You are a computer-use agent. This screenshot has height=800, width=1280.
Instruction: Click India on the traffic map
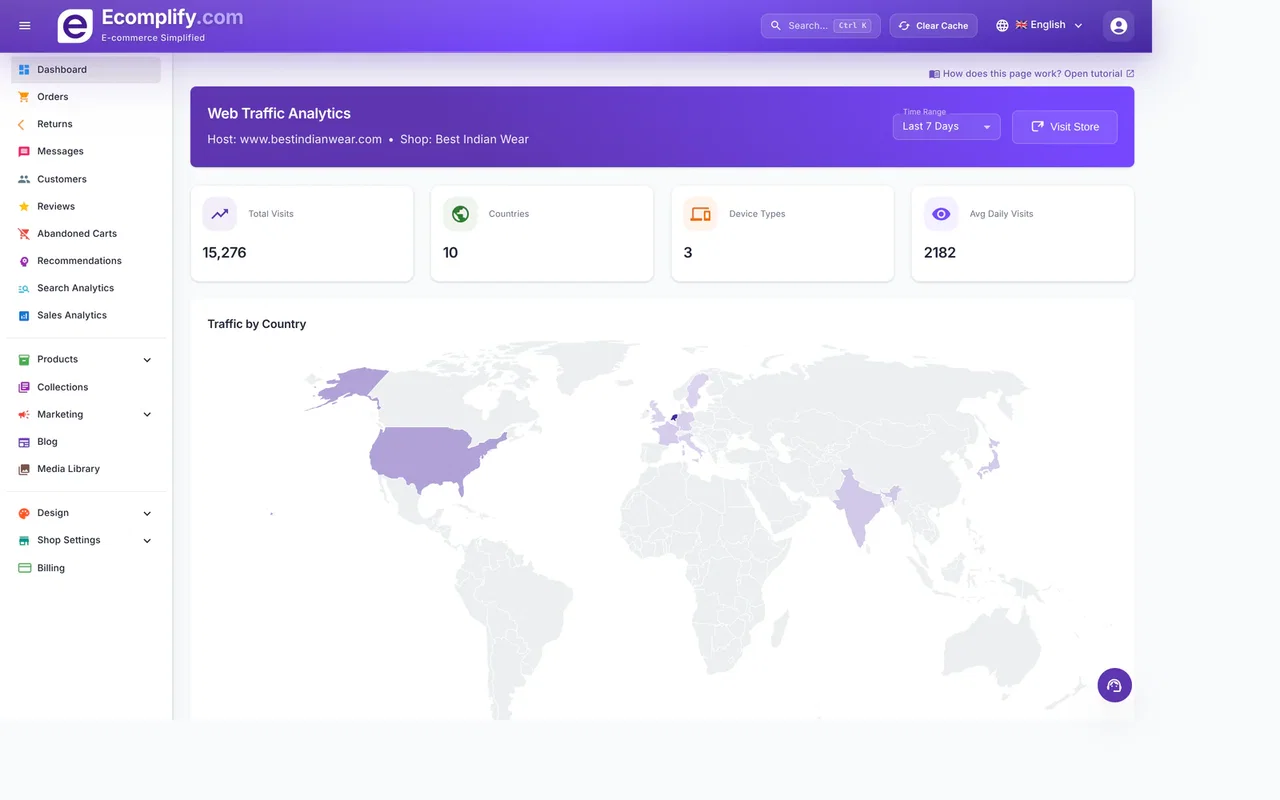coord(860,505)
